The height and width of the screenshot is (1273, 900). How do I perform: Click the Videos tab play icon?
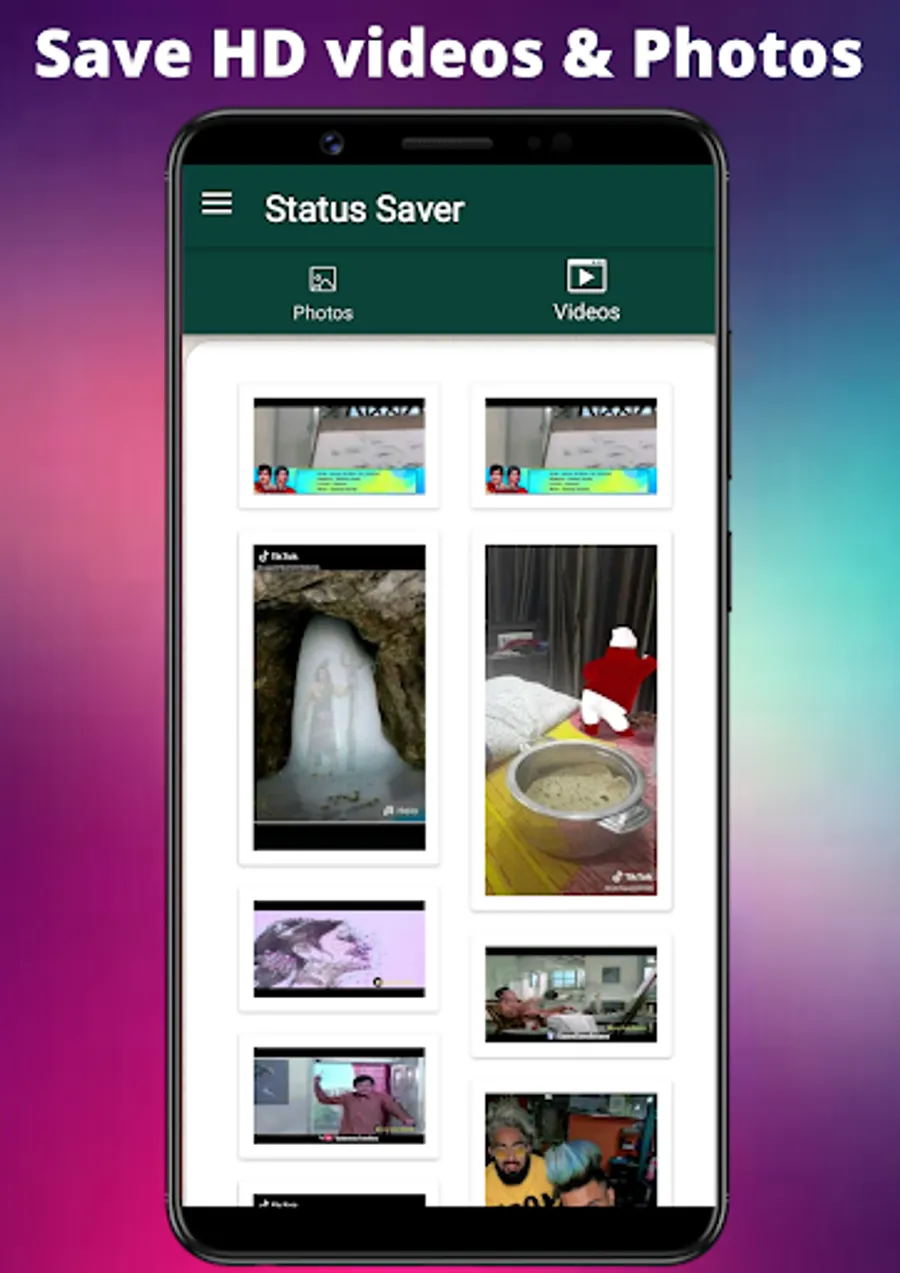(x=587, y=275)
